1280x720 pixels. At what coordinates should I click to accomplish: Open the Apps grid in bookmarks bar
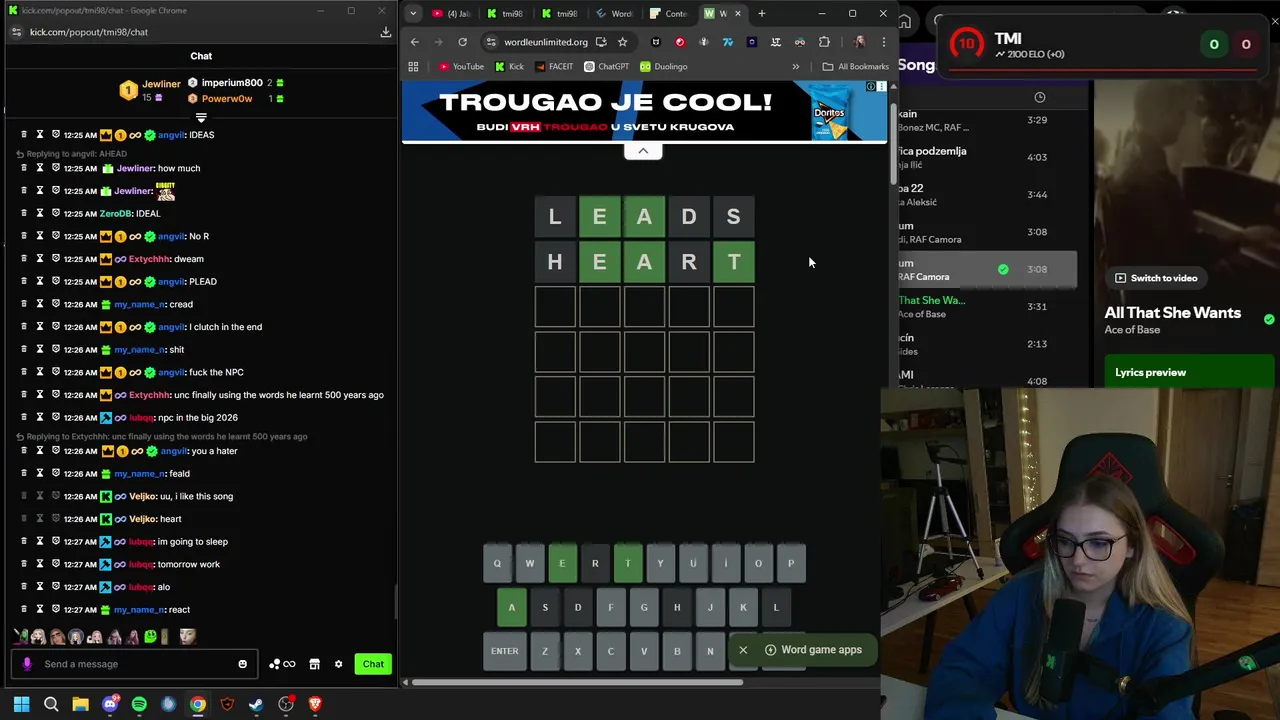413,67
